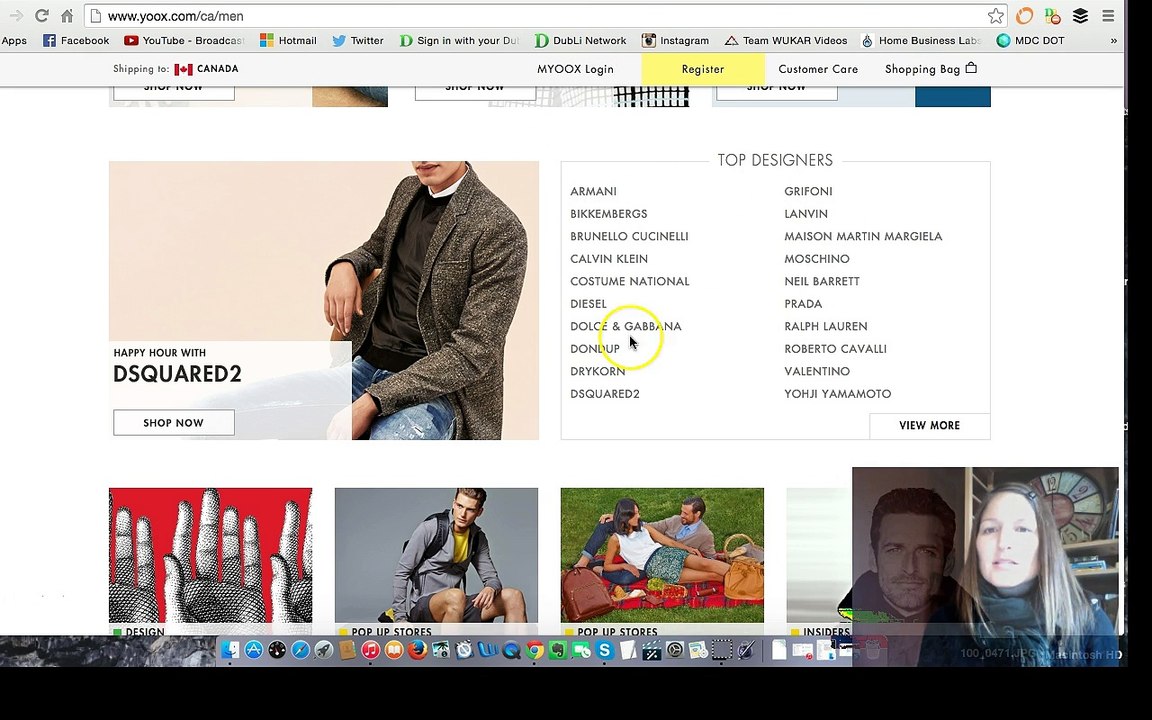Open System Preferences from the Dock
The image size is (1152, 720).
coord(674,649)
